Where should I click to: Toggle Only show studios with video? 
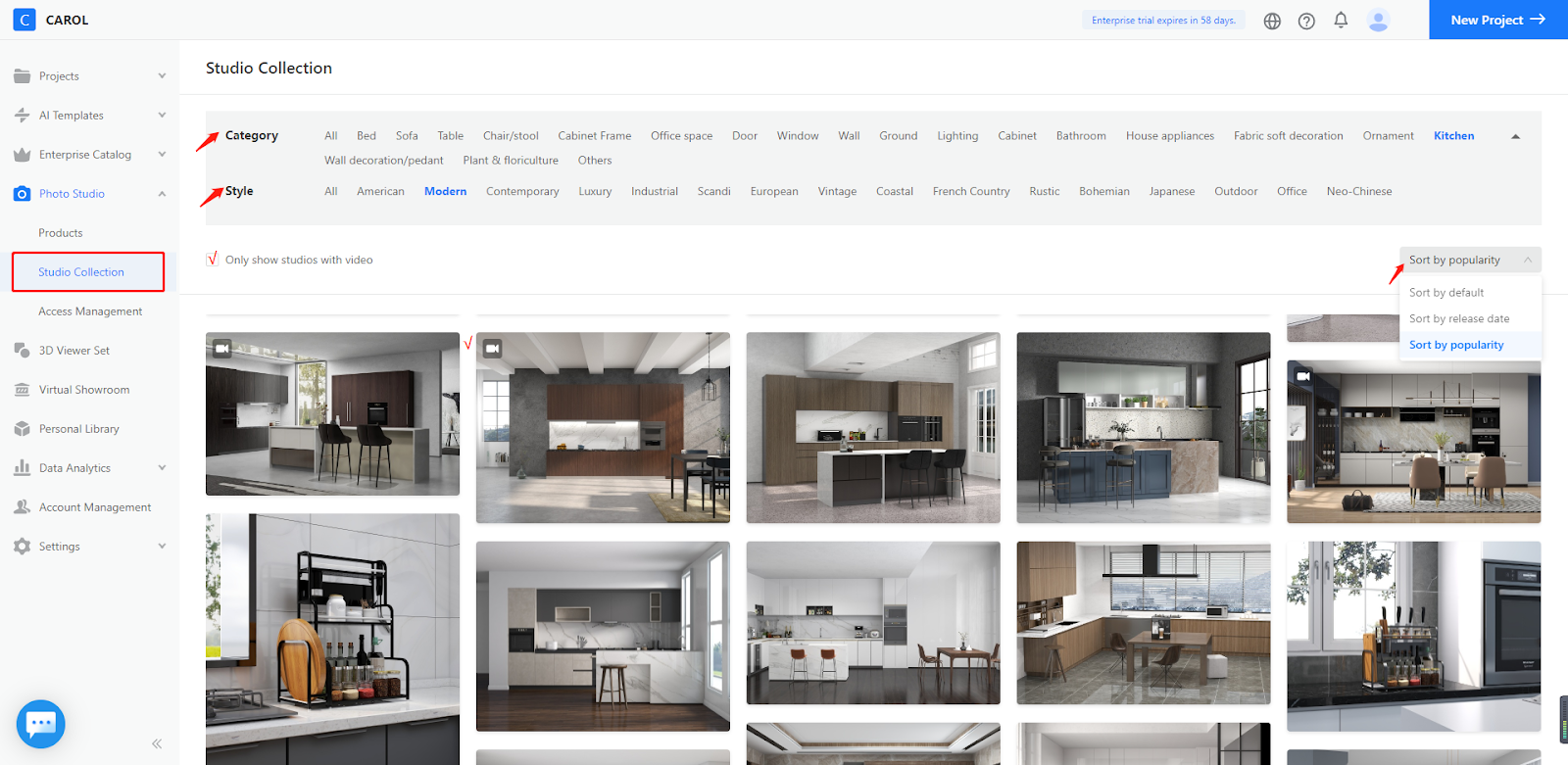coord(213,260)
